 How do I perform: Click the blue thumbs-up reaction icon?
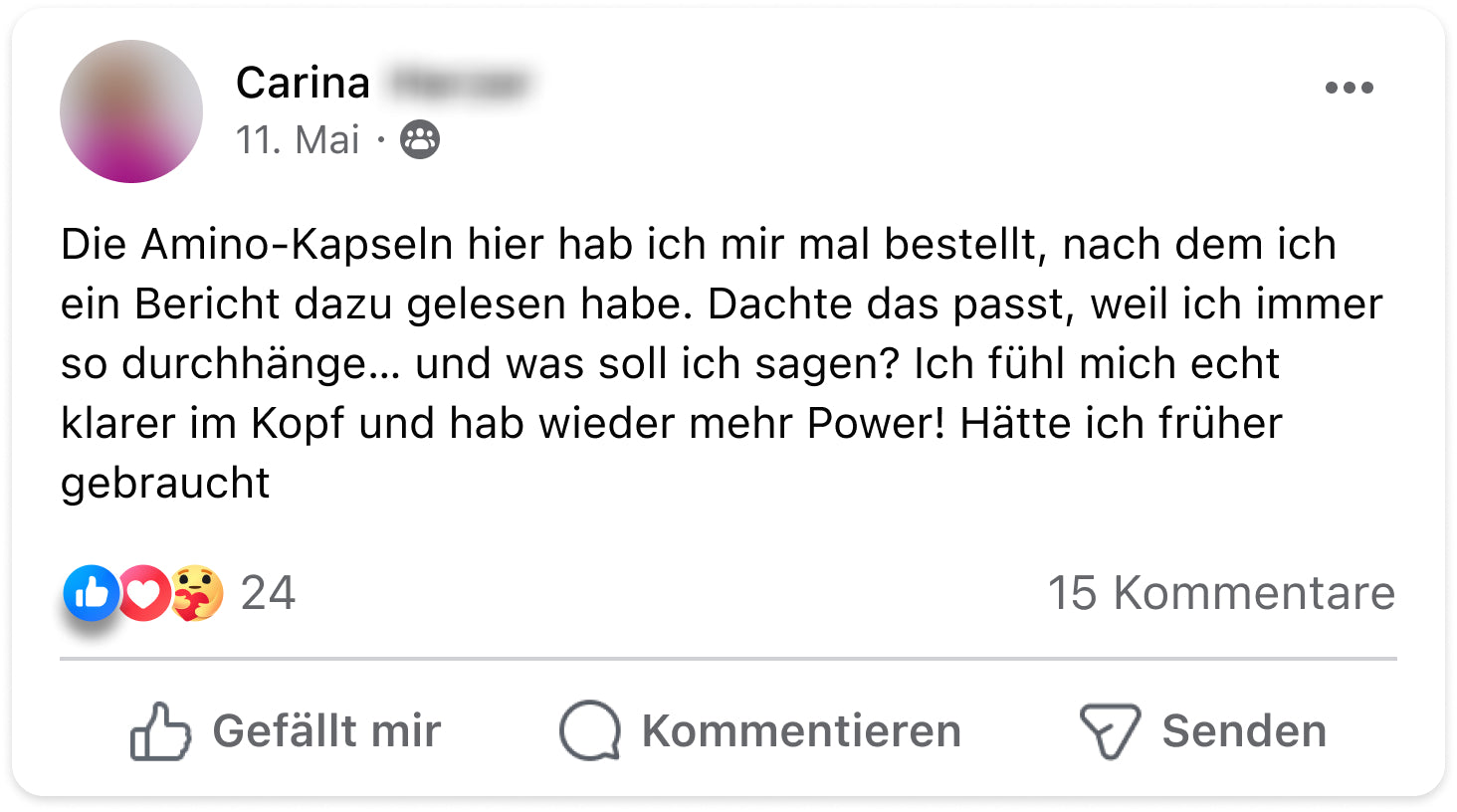click(91, 593)
